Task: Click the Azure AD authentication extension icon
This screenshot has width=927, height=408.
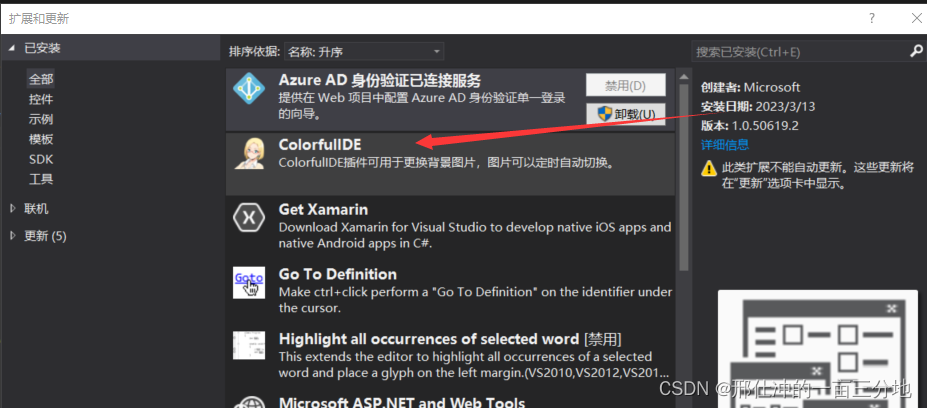Action: click(248, 88)
